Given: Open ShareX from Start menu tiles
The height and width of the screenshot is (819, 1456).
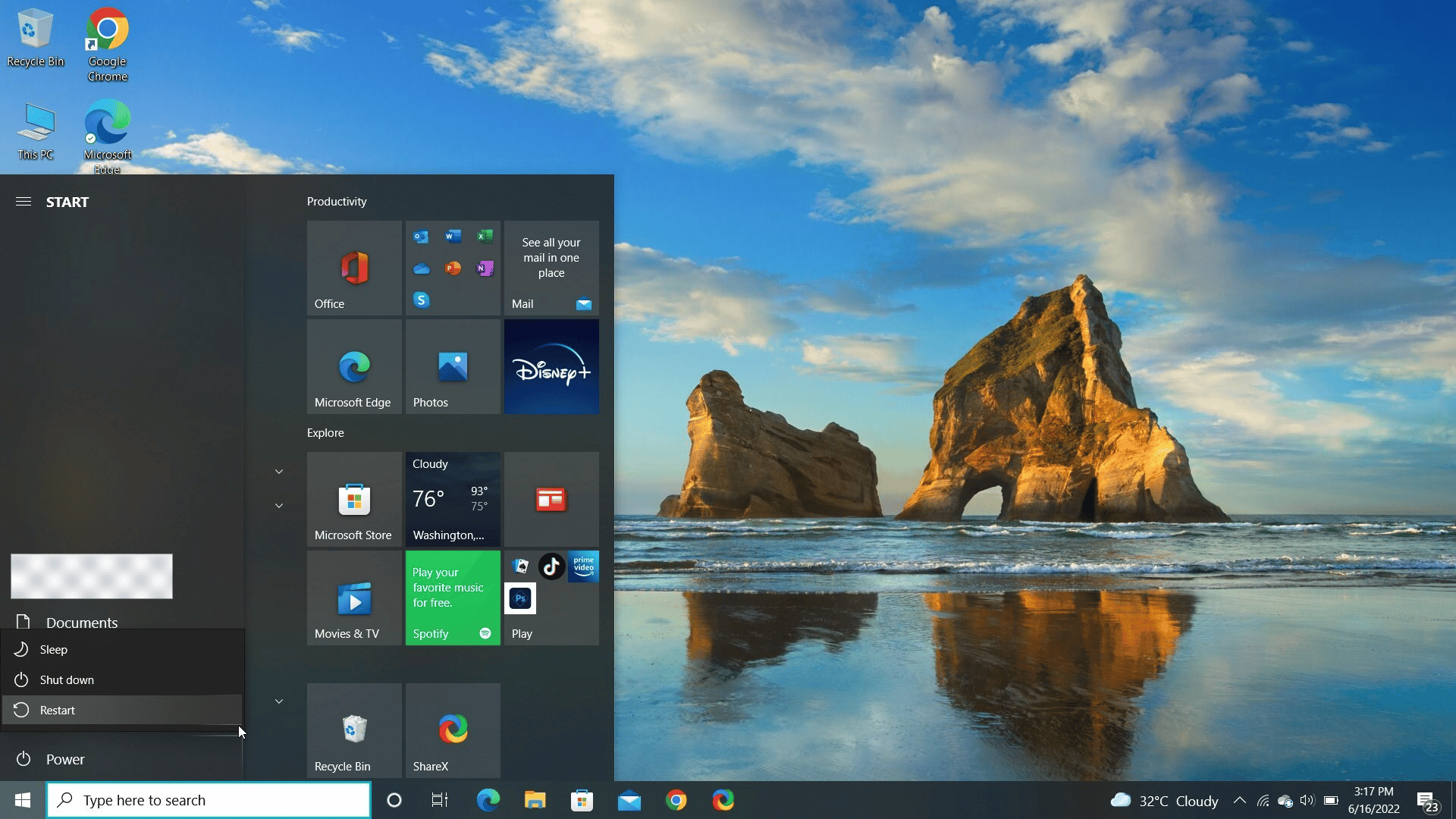Looking at the screenshot, I should tap(452, 731).
